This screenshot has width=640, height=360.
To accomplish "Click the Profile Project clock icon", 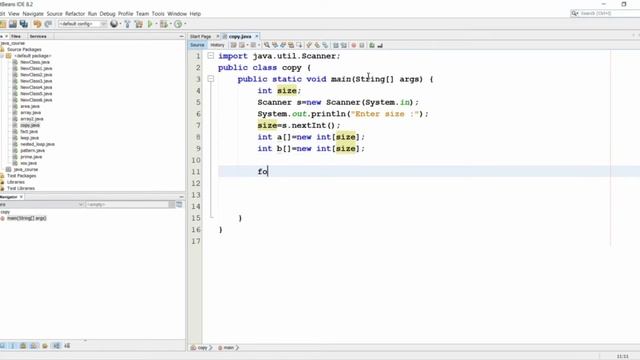I will tap(178, 24).
